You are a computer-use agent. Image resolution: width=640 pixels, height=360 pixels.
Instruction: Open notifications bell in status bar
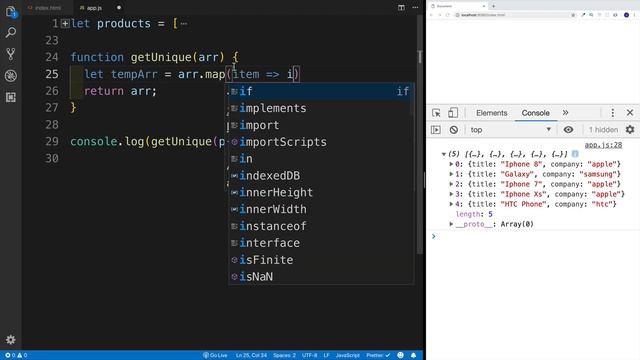[413, 355]
